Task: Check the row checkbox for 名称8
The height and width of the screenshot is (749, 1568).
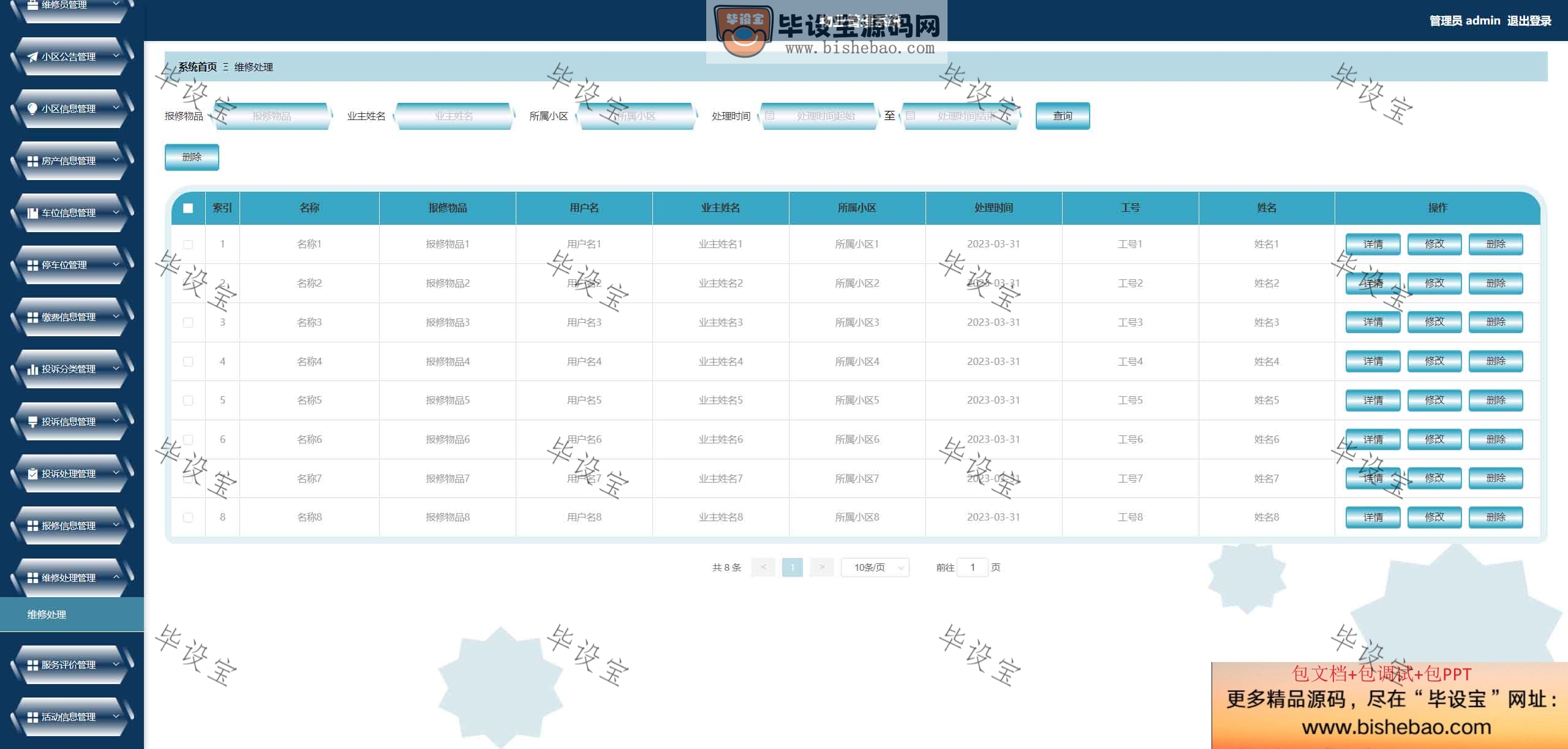Action: coord(188,518)
